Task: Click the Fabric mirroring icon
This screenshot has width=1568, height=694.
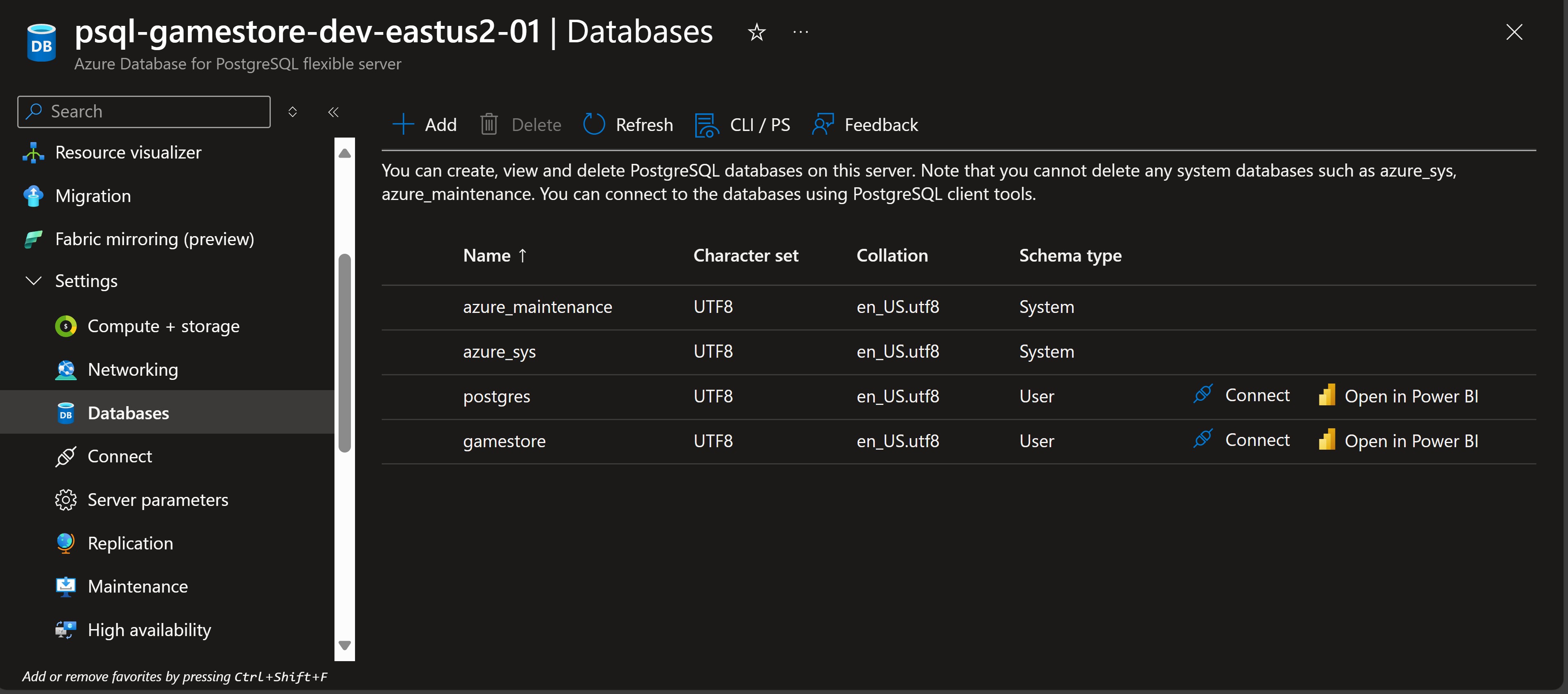Action: (33, 239)
